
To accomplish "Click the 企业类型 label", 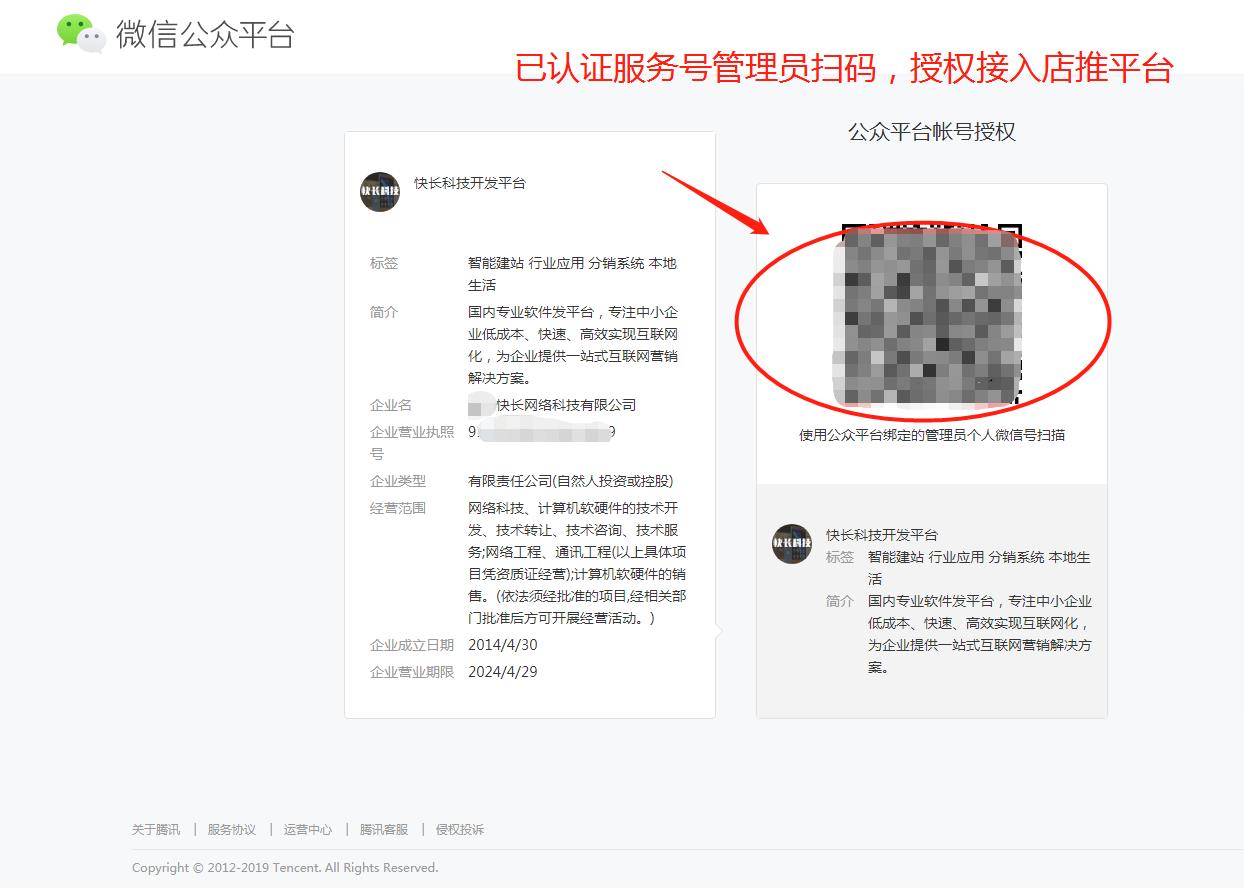I will (398, 481).
